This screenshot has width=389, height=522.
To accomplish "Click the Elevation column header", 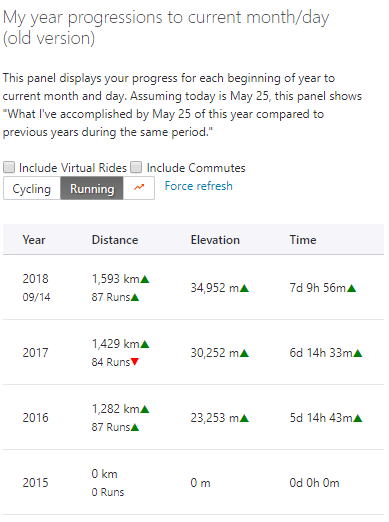I will (x=215, y=240).
